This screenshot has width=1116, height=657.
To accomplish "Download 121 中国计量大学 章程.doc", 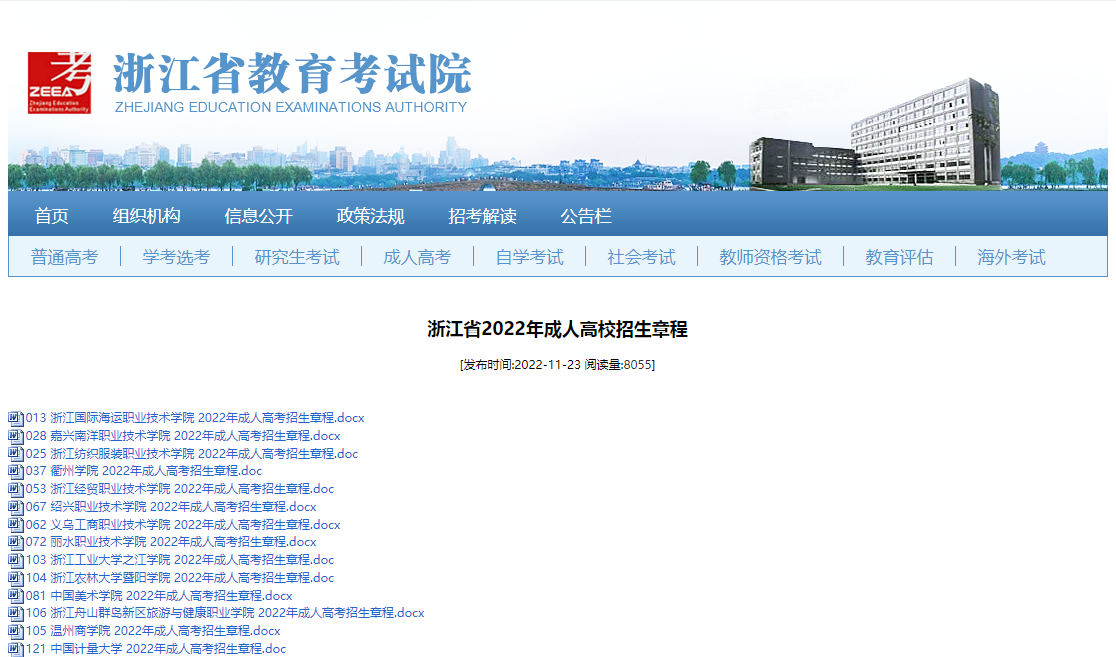I will [x=156, y=648].
